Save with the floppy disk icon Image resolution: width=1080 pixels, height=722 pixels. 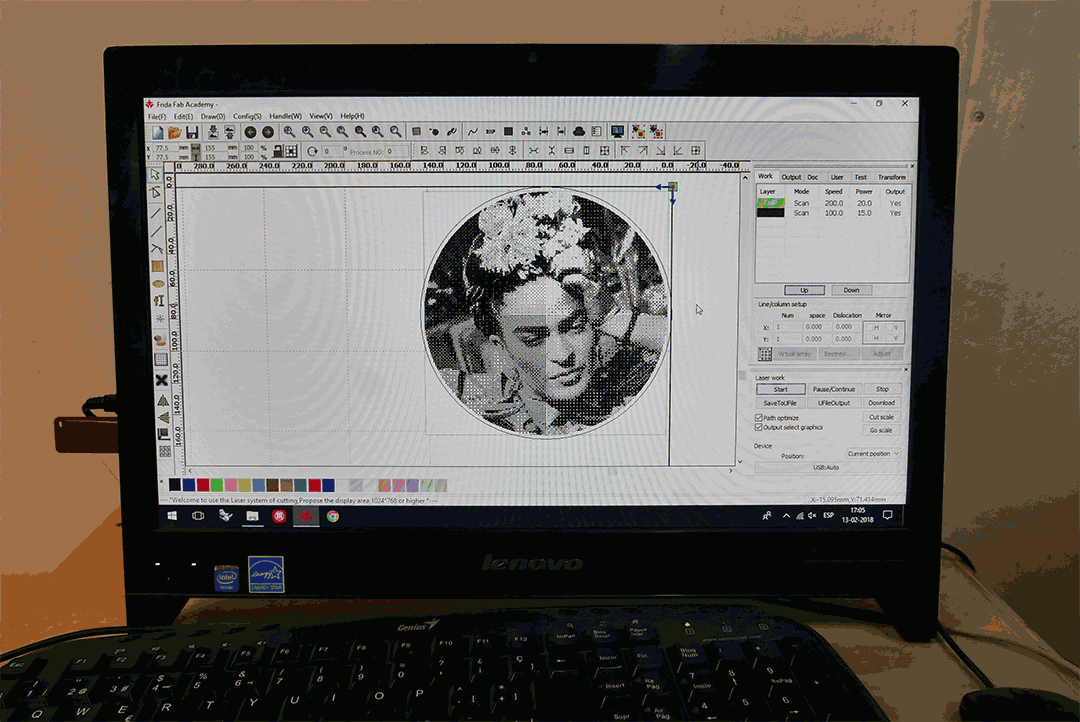coord(192,132)
